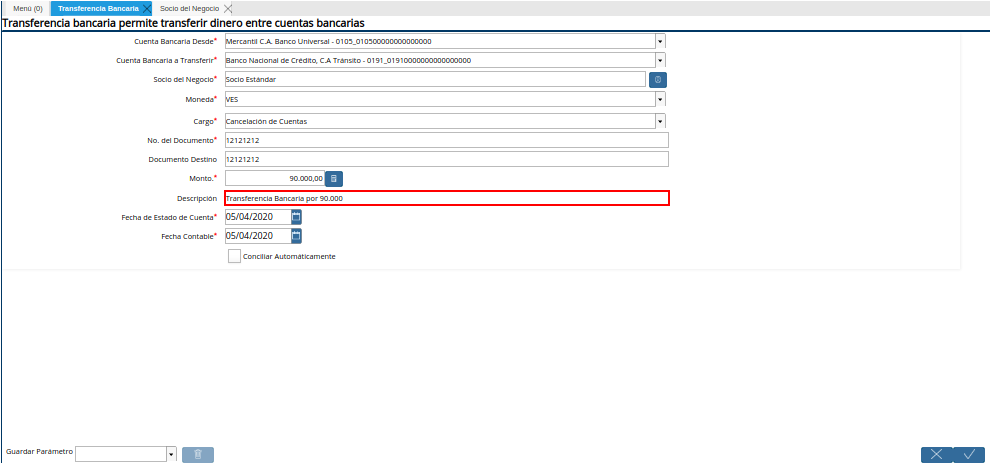Open calendar for Fecha de Estado de Cuenta

click(296, 217)
